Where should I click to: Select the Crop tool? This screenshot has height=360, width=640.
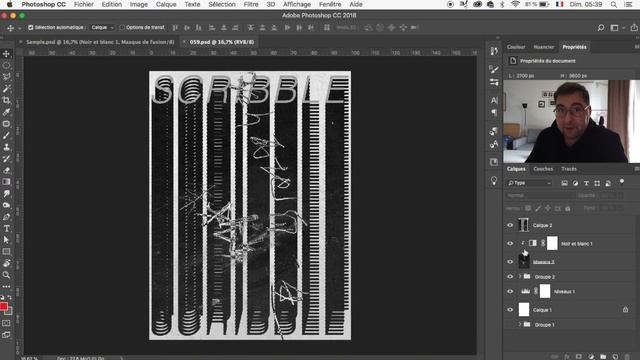7,100
